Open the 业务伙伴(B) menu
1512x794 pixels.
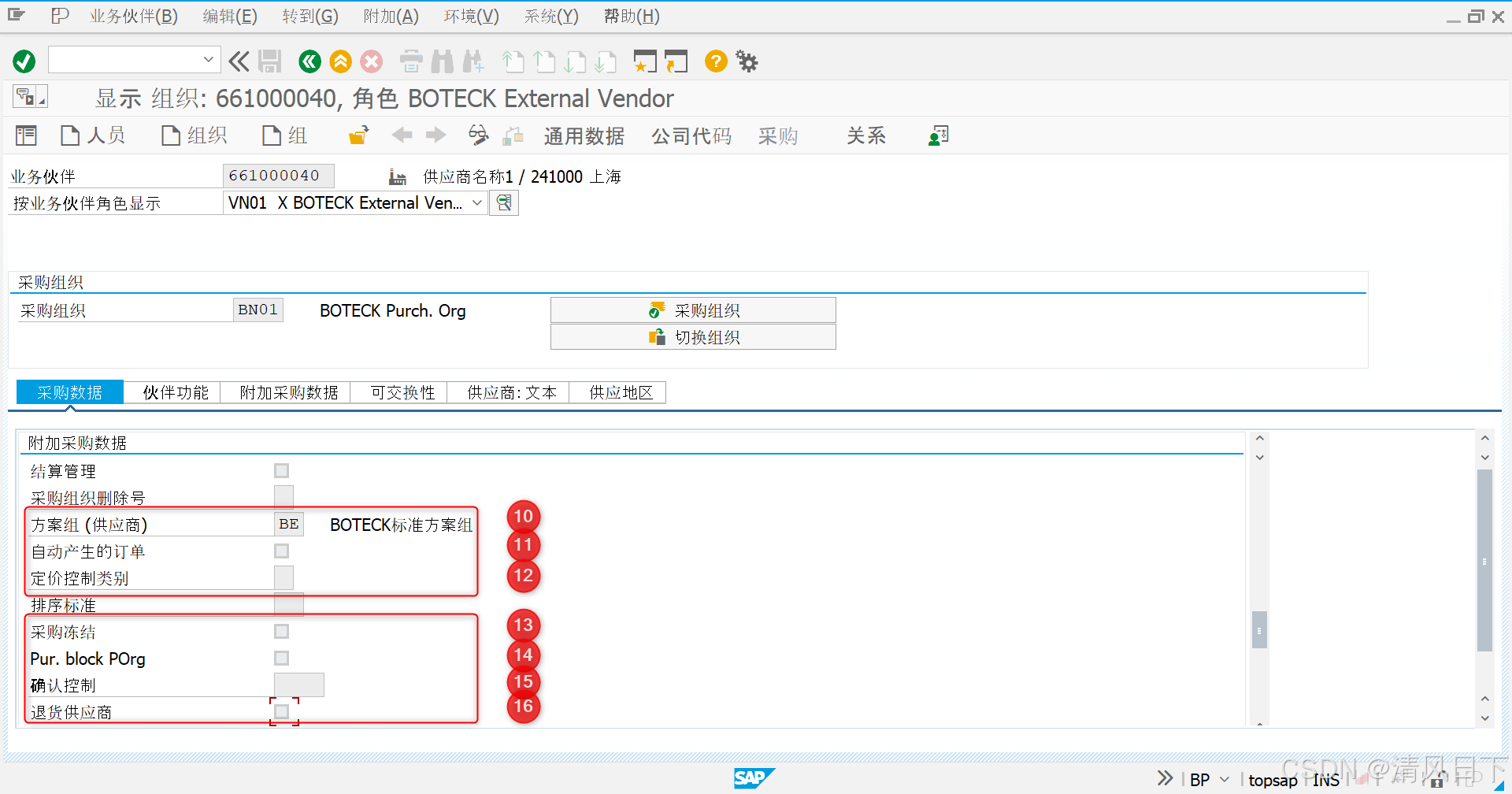134,16
